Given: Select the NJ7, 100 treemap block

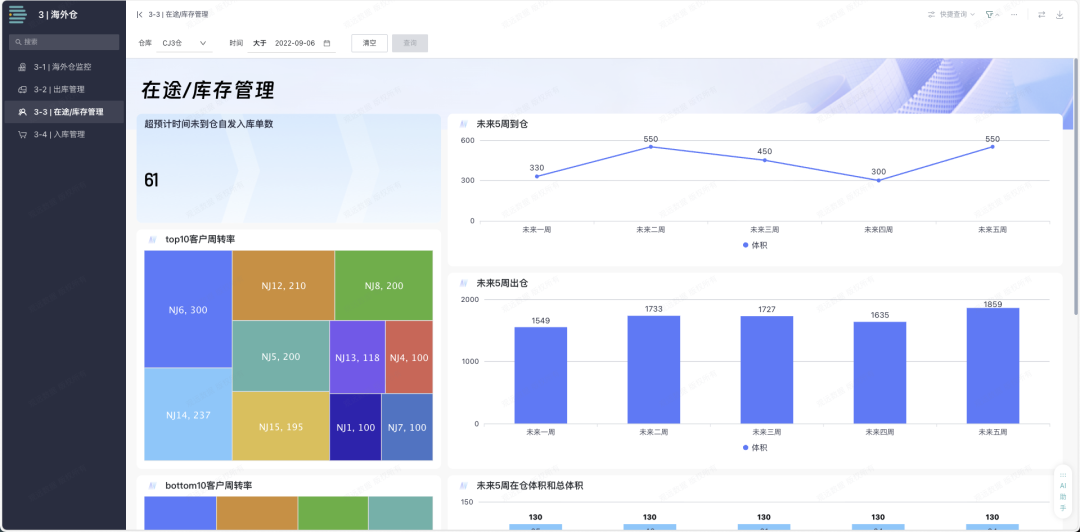Looking at the screenshot, I should [x=407, y=427].
